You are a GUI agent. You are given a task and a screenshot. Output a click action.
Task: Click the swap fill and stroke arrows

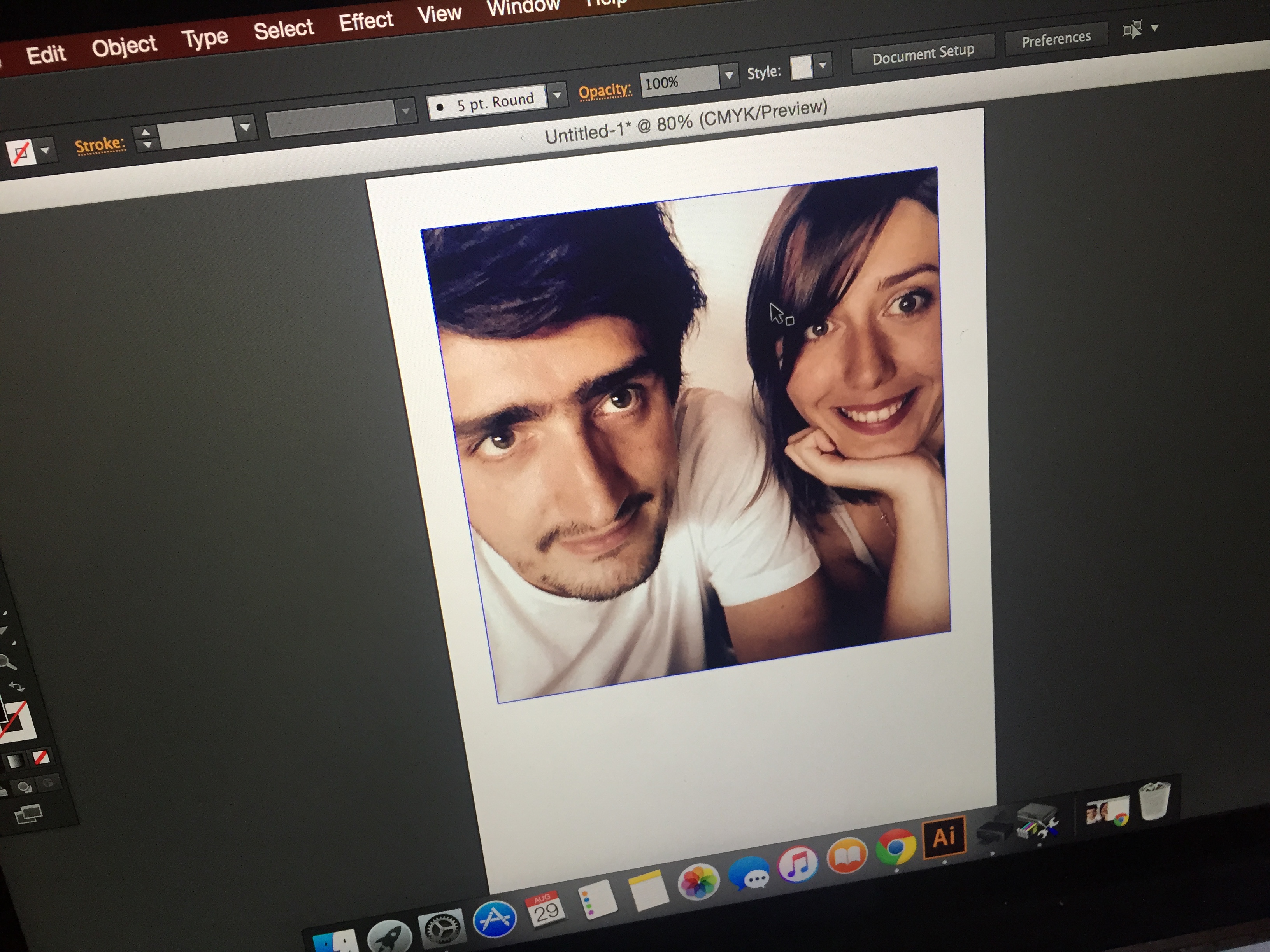16,687
